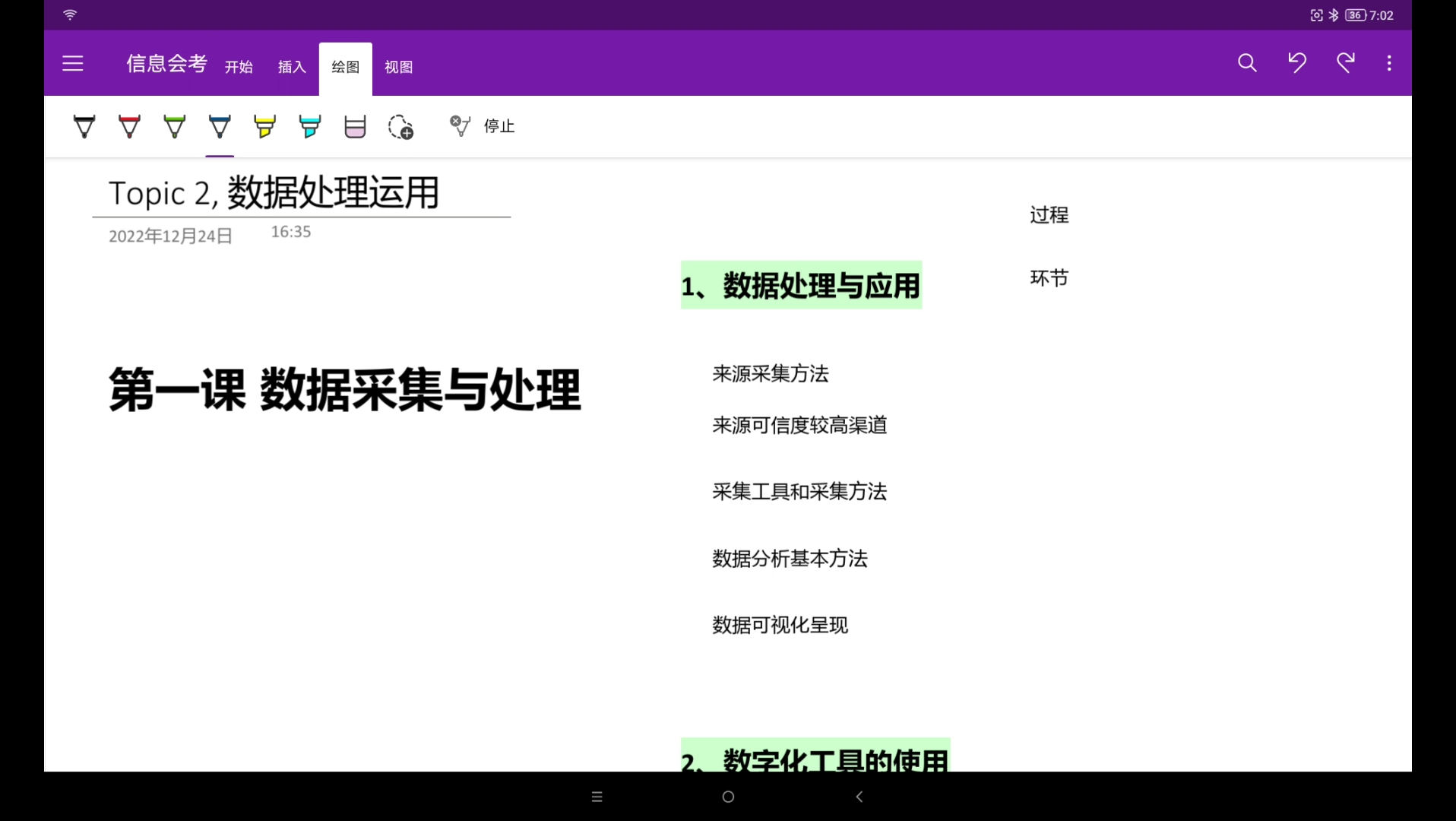The height and width of the screenshot is (821, 1456).
Task: Switch to the 插入 tab
Action: [x=292, y=67]
